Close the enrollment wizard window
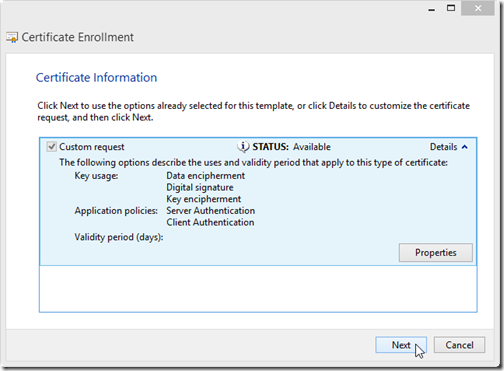Viewport: 504px width, 371px height. [x=478, y=8]
